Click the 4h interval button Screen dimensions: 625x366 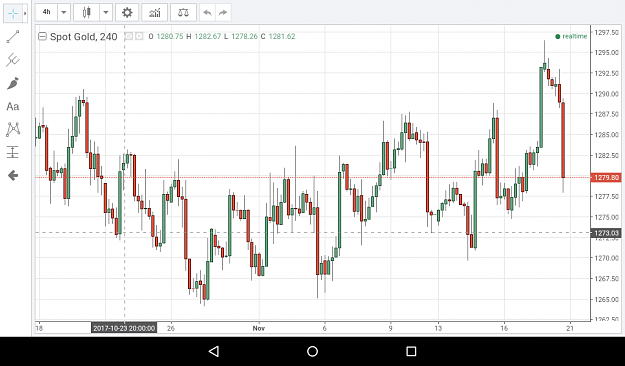(x=47, y=12)
